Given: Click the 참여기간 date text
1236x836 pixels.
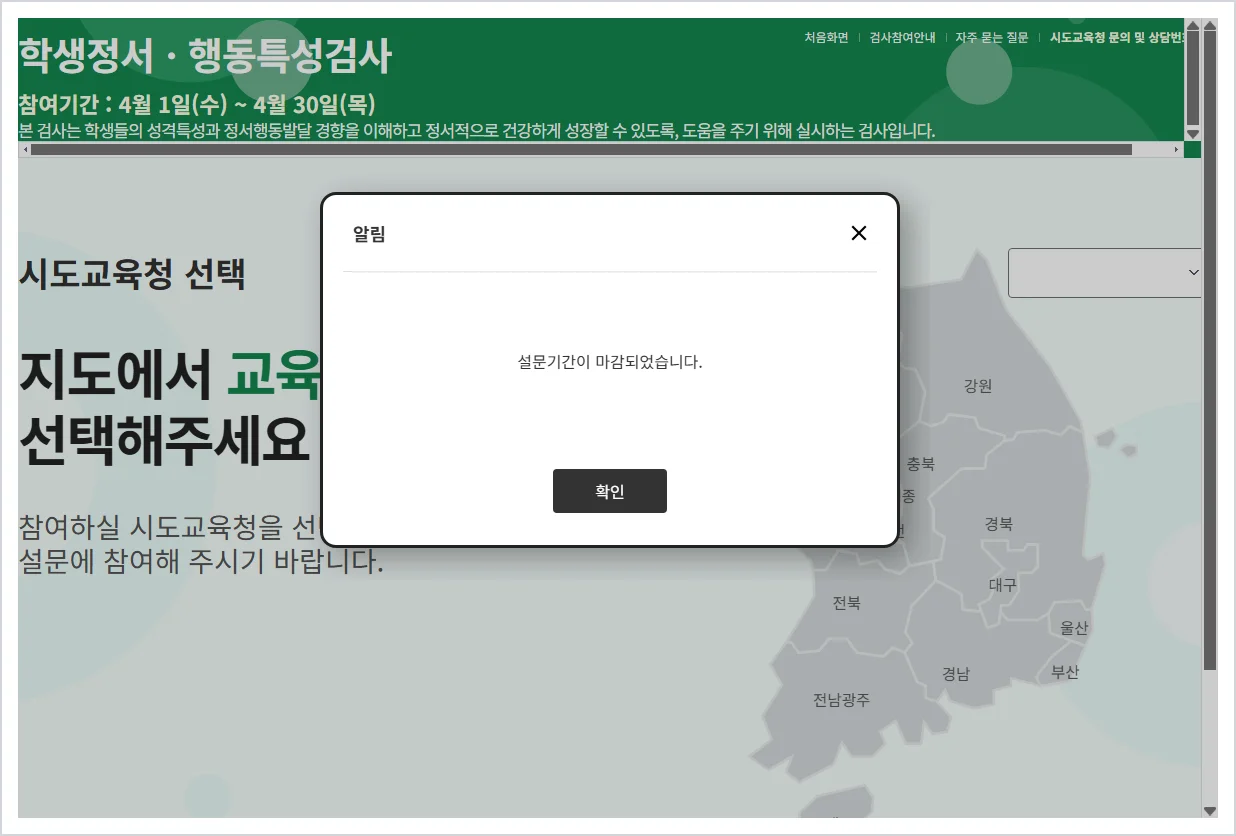Looking at the screenshot, I should coord(197,104).
